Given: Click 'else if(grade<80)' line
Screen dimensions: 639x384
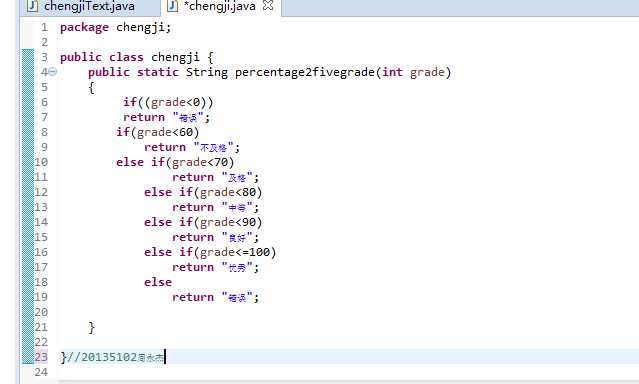Looking at the screenshot, I should coord(203,192).
